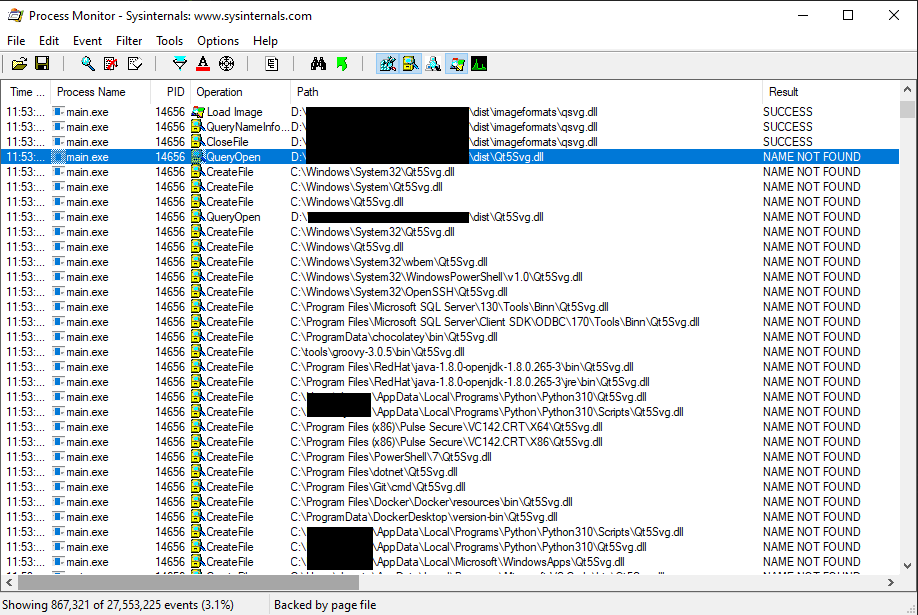The height and width of the screenshot is (615, 918).
Task: Toggle Show Process and Thread Activity icon
Action: click(x=456, y=64)
